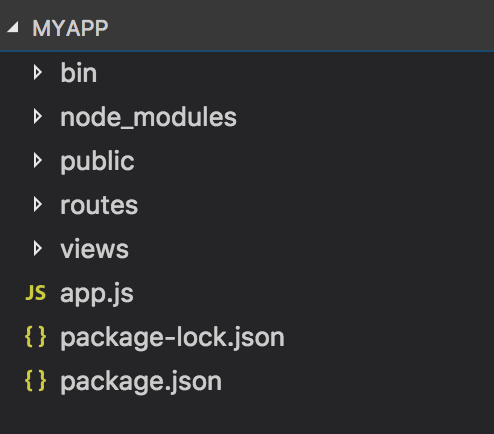Select the public folder name
The image size is (494, 434).
click(97, 162)
